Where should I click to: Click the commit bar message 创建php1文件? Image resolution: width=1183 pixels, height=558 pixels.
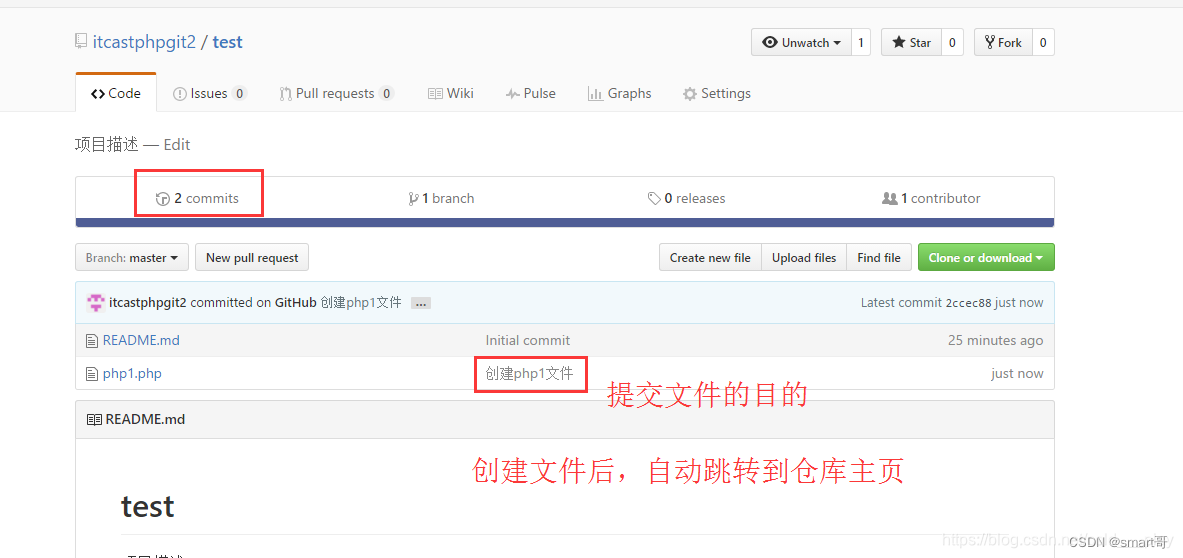point(361,302)
